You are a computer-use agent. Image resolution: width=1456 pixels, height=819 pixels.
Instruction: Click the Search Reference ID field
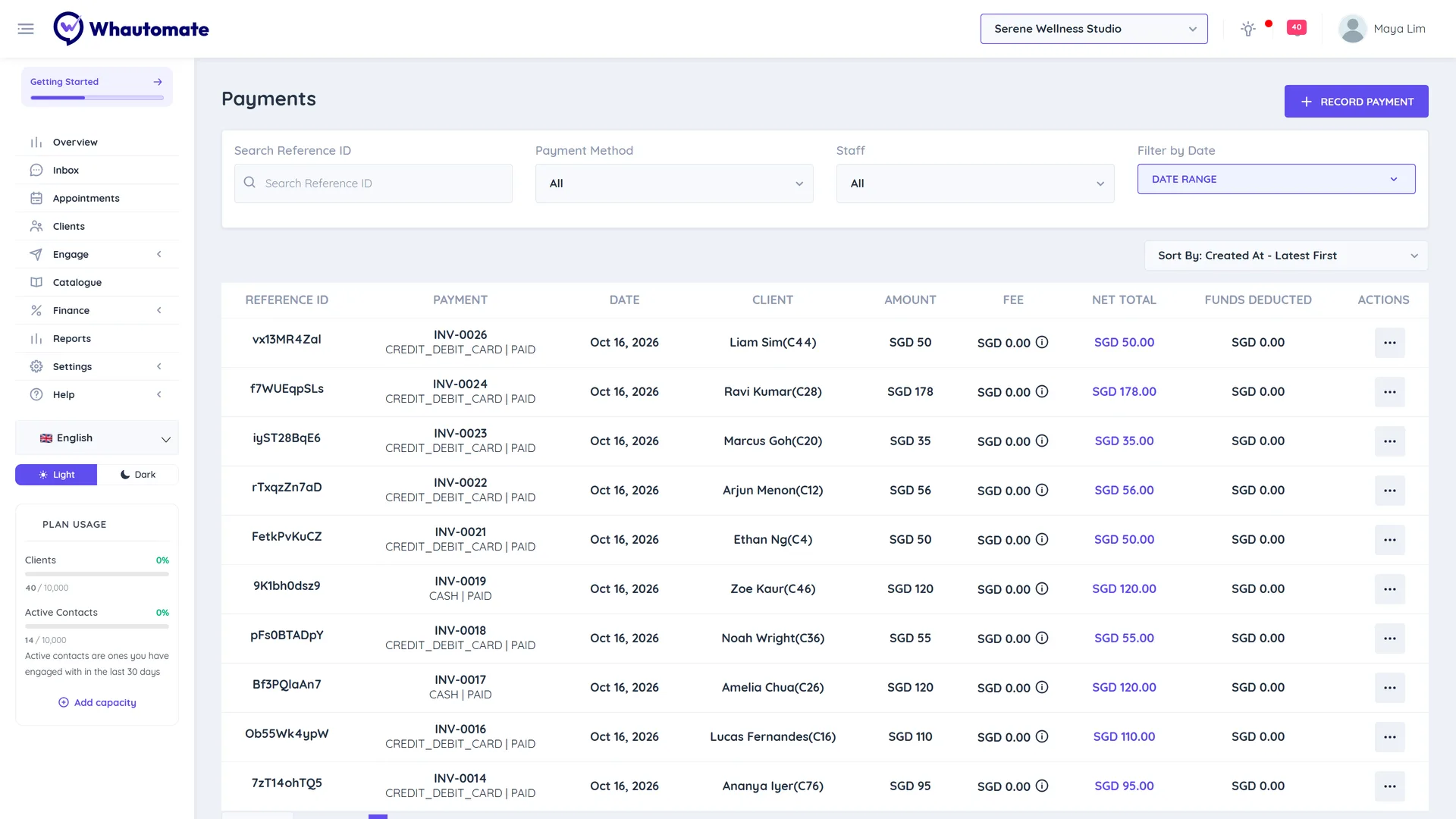[373, 184]
